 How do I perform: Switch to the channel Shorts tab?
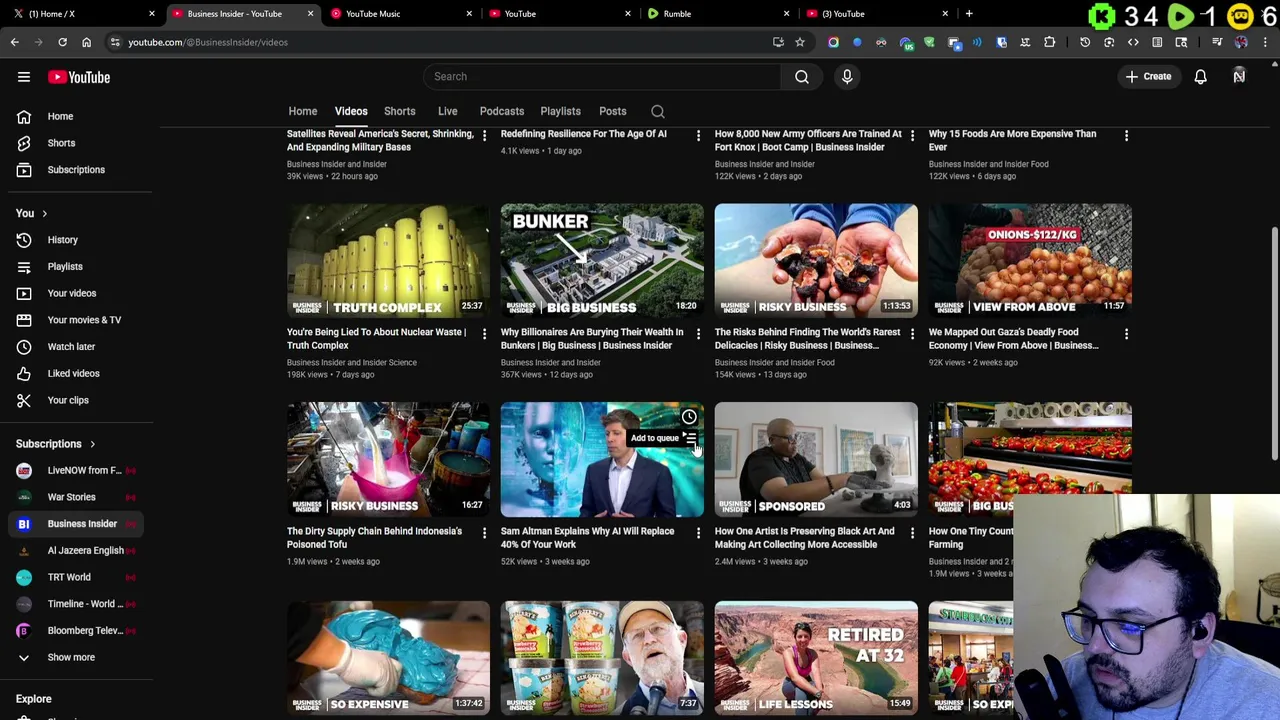(399, 112)
